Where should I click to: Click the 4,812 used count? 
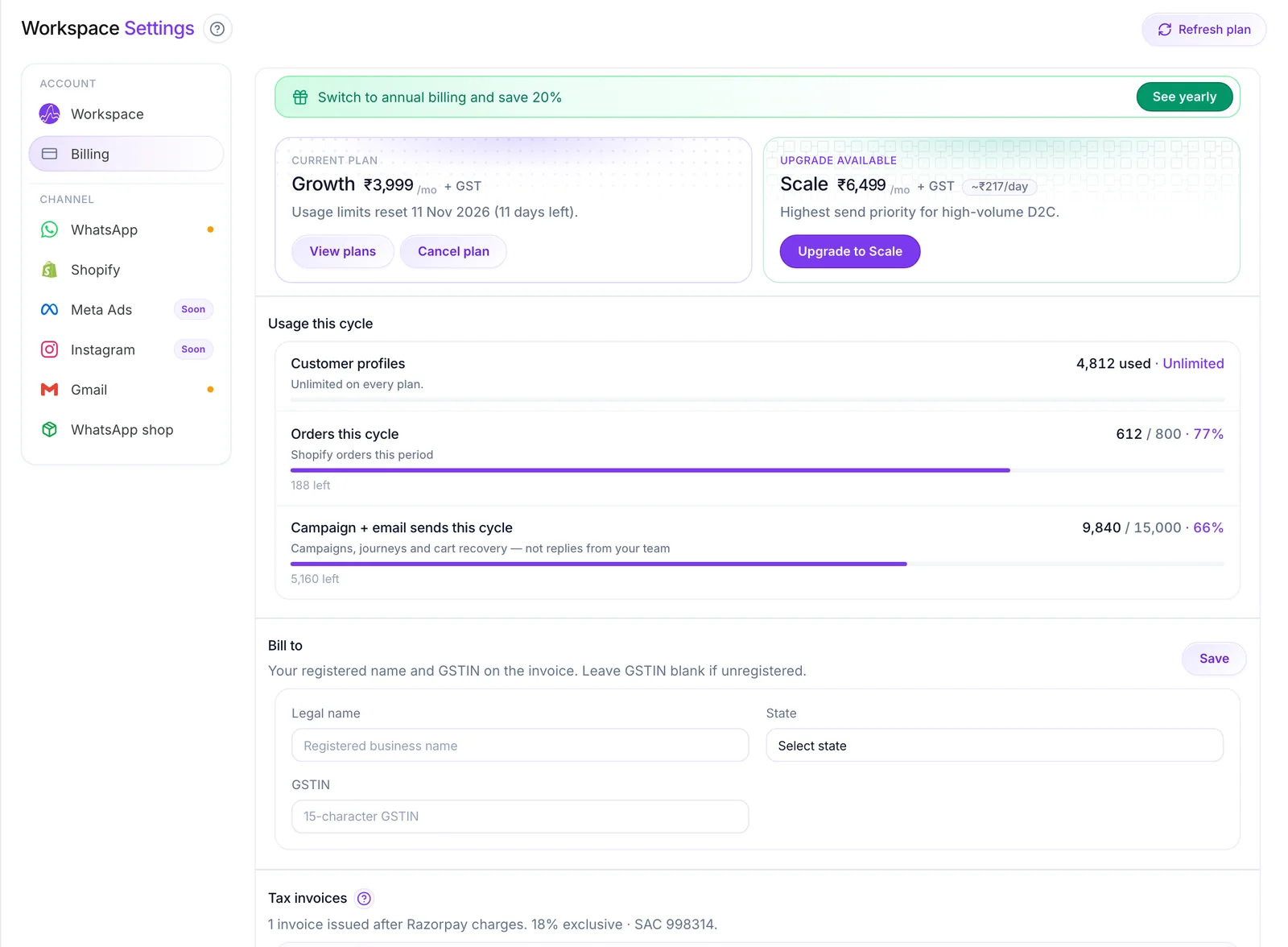1113,364
